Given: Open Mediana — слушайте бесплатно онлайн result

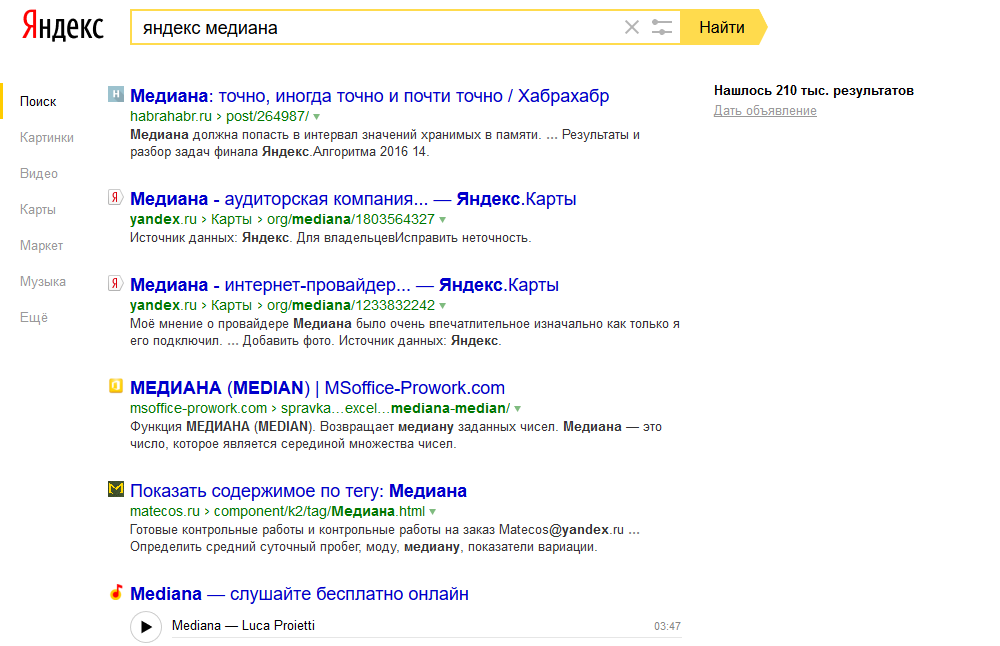Looking at the screenshot, I should (299, 594).
